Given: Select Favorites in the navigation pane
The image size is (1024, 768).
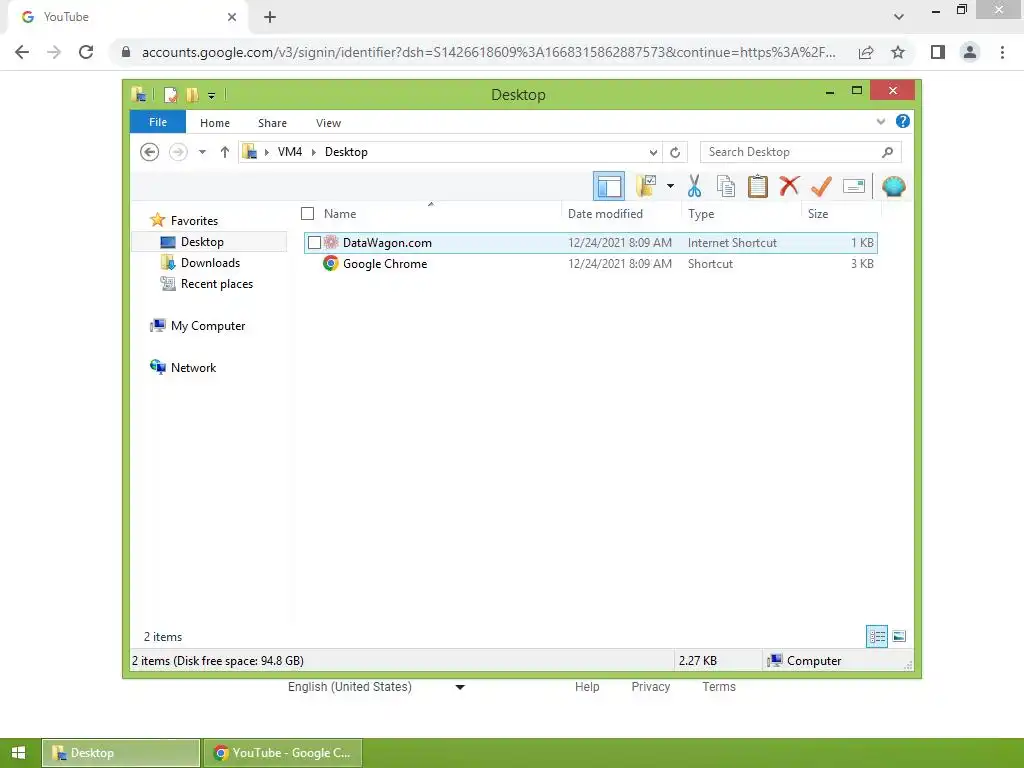Looking at the screenshot, I should click(x=194, y=221).
